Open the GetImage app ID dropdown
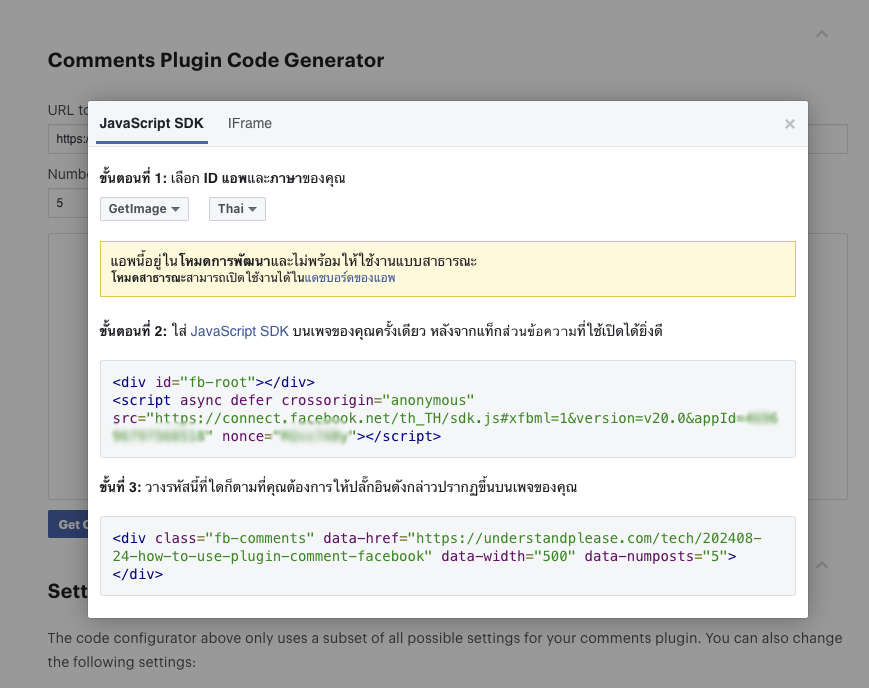 point(144,209)
